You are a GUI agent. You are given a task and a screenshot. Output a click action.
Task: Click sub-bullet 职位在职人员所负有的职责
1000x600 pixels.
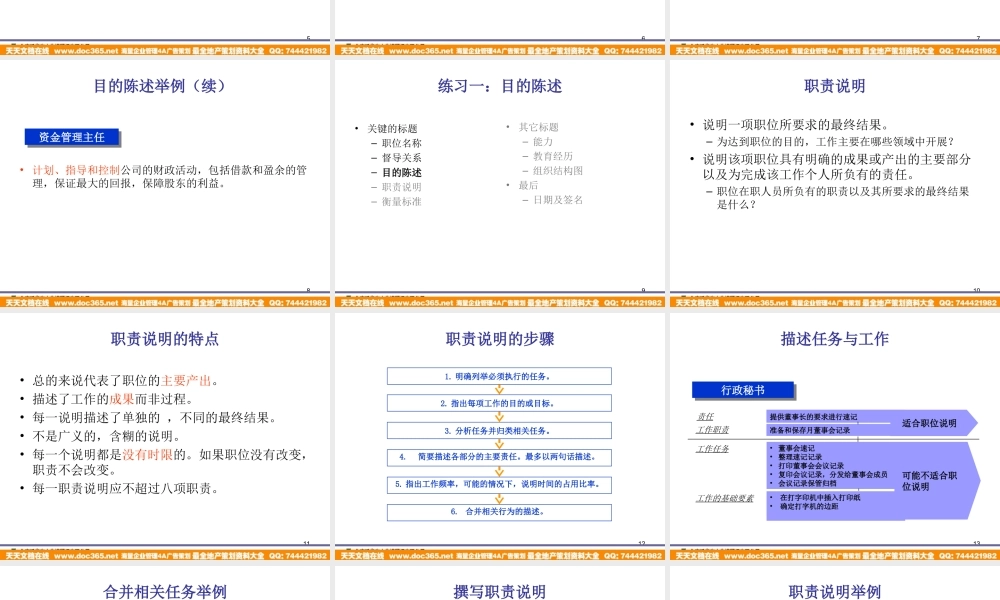coord(843,198)
